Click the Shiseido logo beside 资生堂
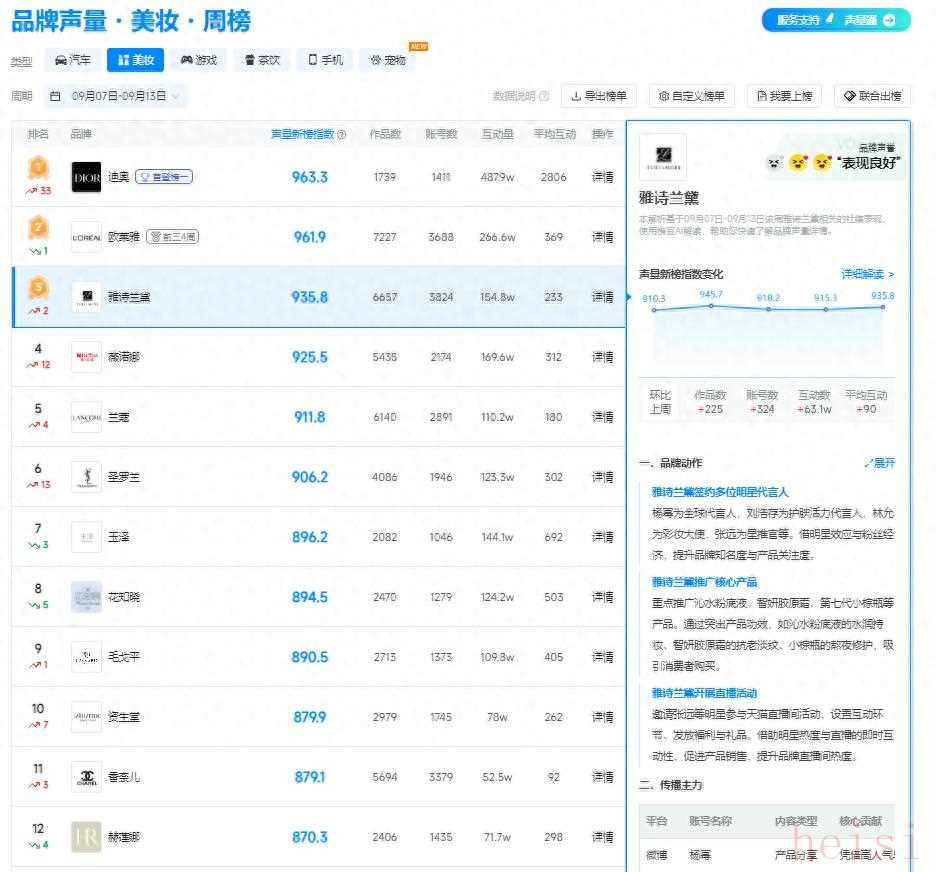The height and width of the screenshot is (872, 936). 86,717
